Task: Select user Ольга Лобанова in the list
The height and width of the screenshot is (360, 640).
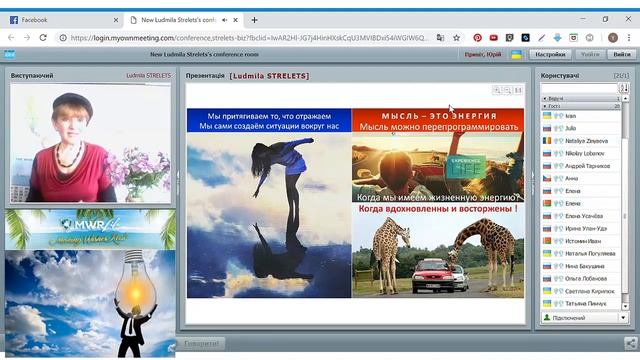Action: pyautogui.click(x=581, y=278)
